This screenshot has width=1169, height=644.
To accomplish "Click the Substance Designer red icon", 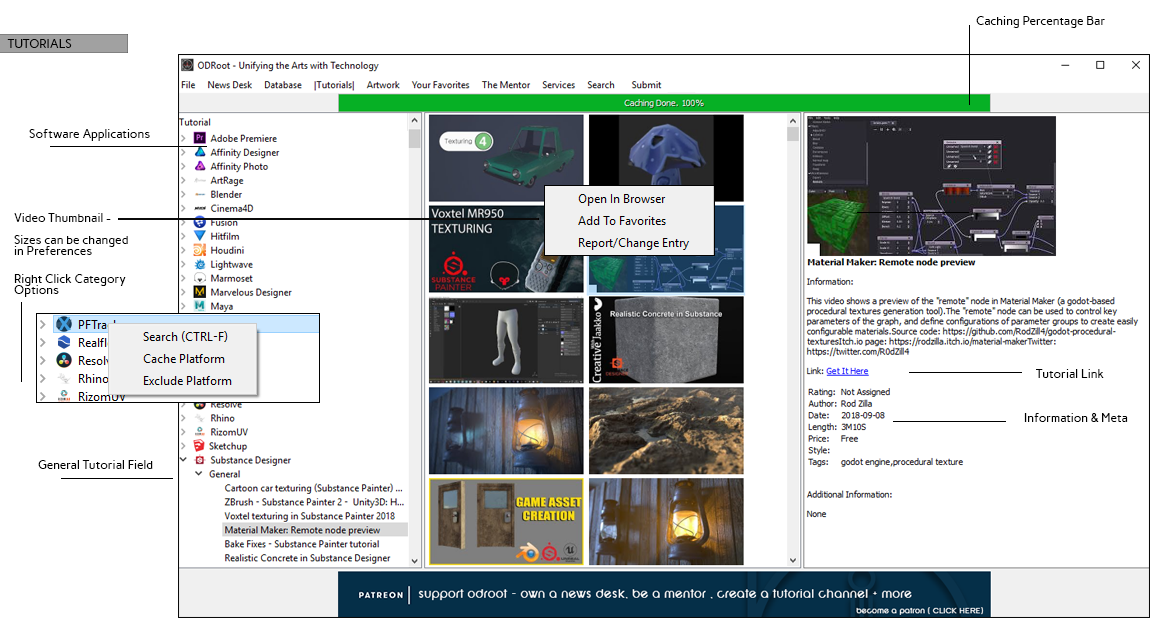I will pos(200,461).
